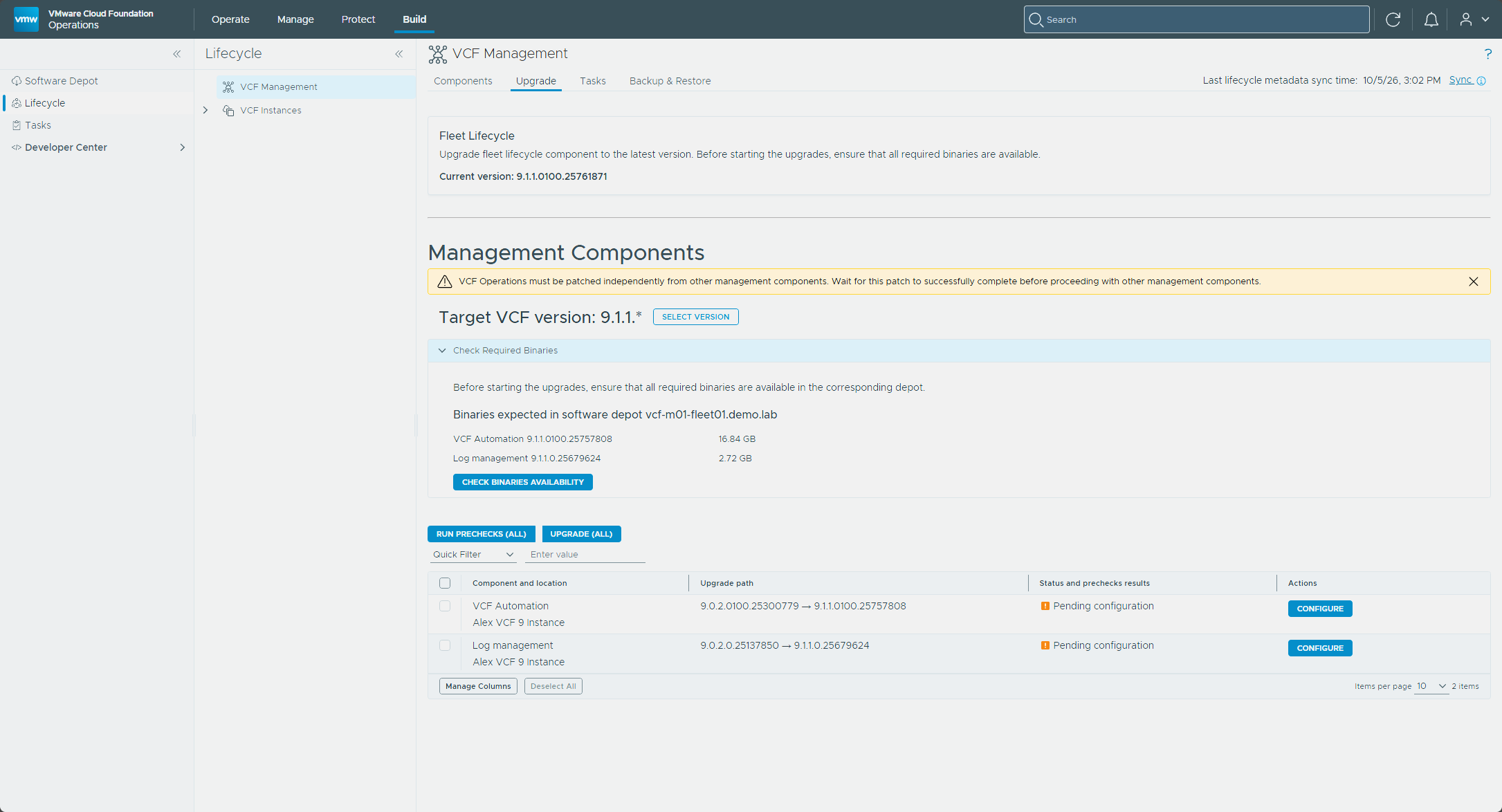Check the VCF Automation row checkbox
1502x812 pixels.
click(x=445, y=606)
